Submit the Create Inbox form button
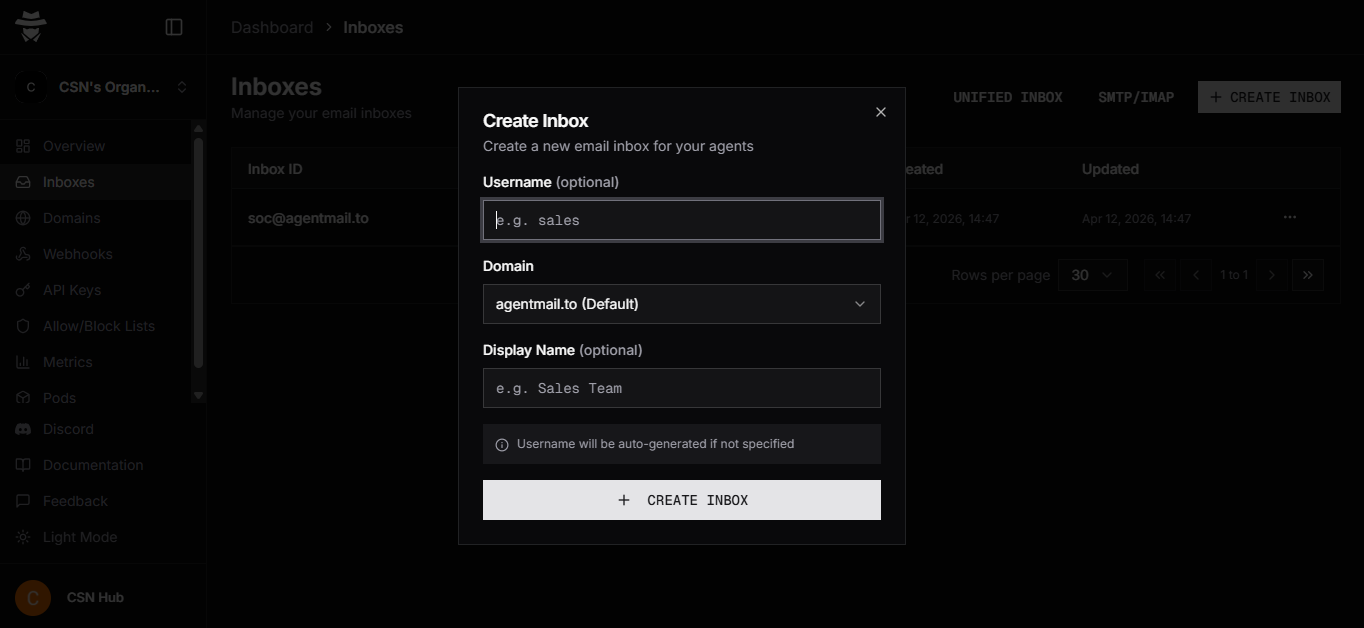This screenshot has height=628, width=1364. coord(682,500)
